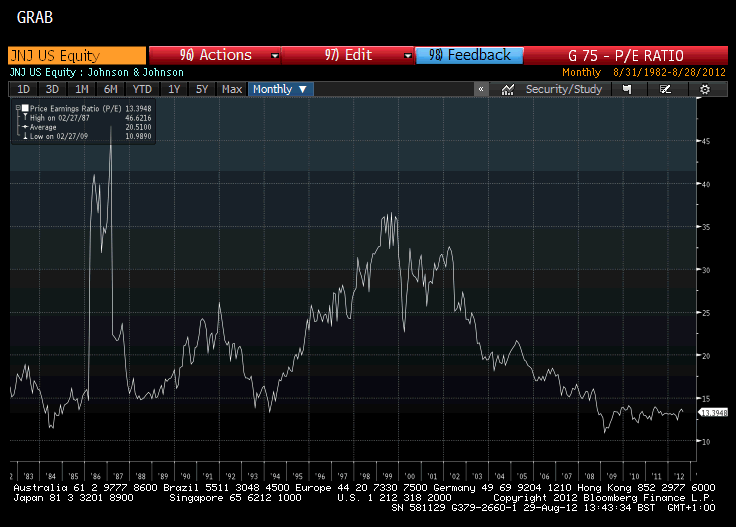This screenshot has height=527, width=736.
Task: Click the 8/31/1982-8/28/2012 date range
Action: [x=669, y=72]
